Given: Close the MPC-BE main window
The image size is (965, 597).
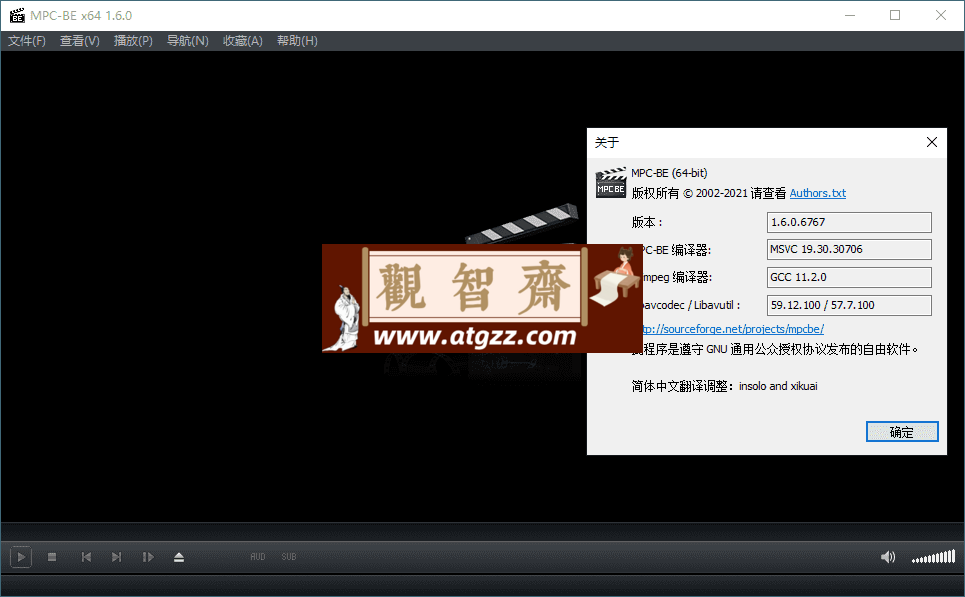Looking at the screenshot, I should (941, 15).
